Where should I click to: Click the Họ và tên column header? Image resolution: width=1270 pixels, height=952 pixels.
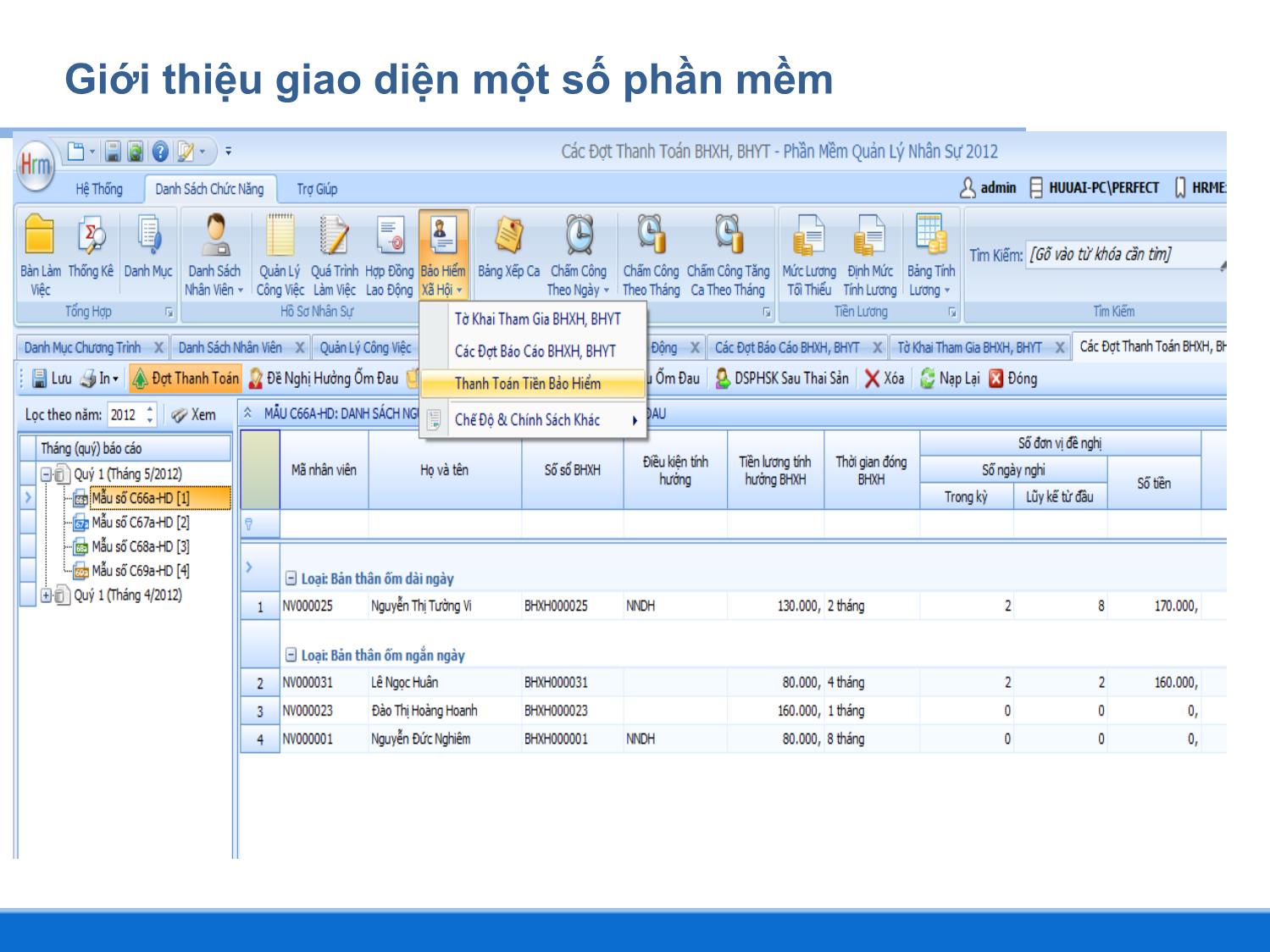click(445, 470)
